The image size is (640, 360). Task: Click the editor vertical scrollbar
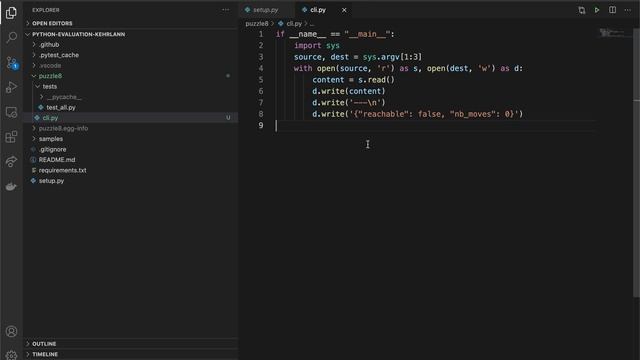click(x=636, y=163)
